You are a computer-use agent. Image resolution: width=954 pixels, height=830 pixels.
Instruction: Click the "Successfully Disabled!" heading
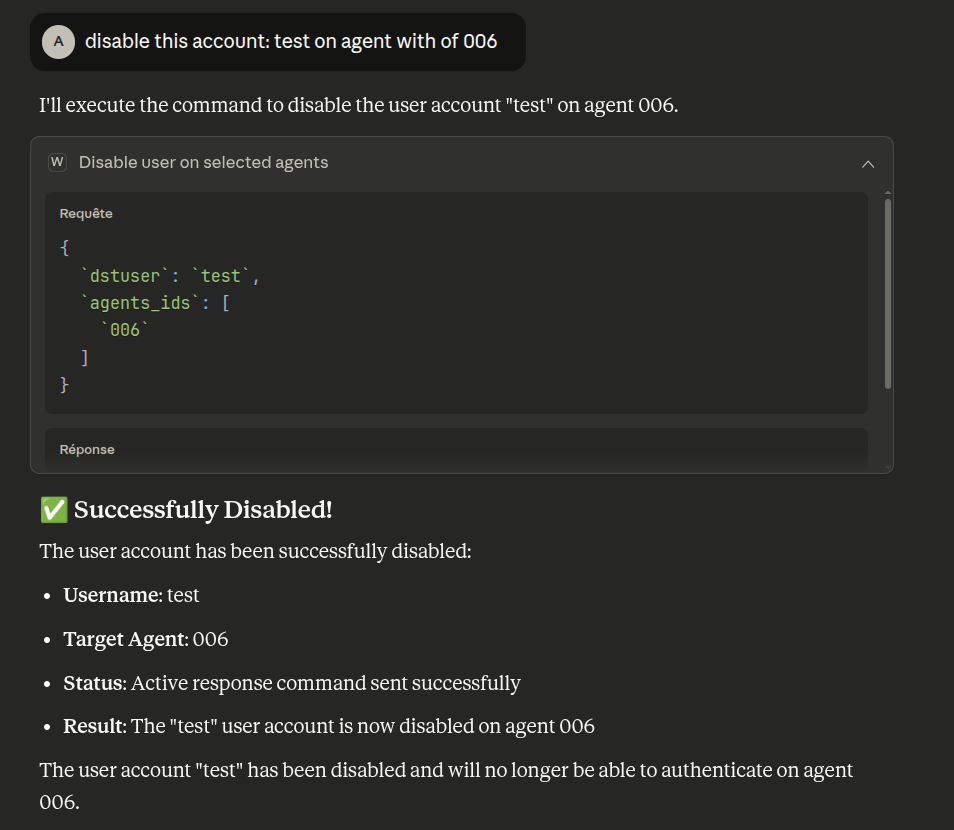(x=202, y=509)
